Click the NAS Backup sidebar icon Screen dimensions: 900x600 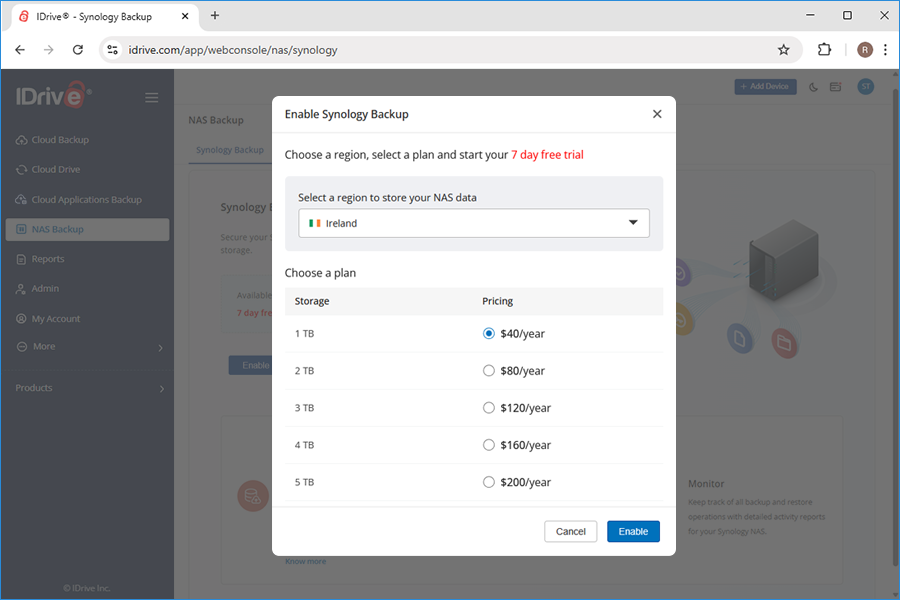pyautogui.click(x=21, y=229)
